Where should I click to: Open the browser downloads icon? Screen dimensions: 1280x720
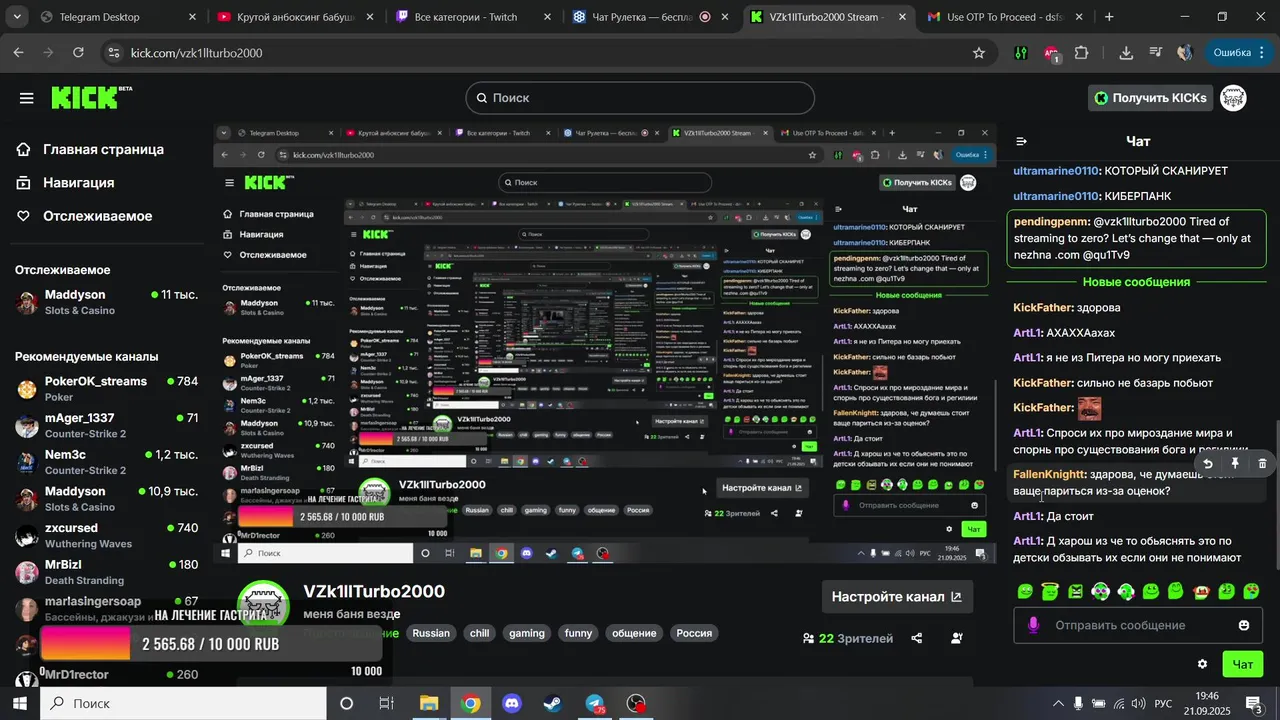coord(1126,53)
